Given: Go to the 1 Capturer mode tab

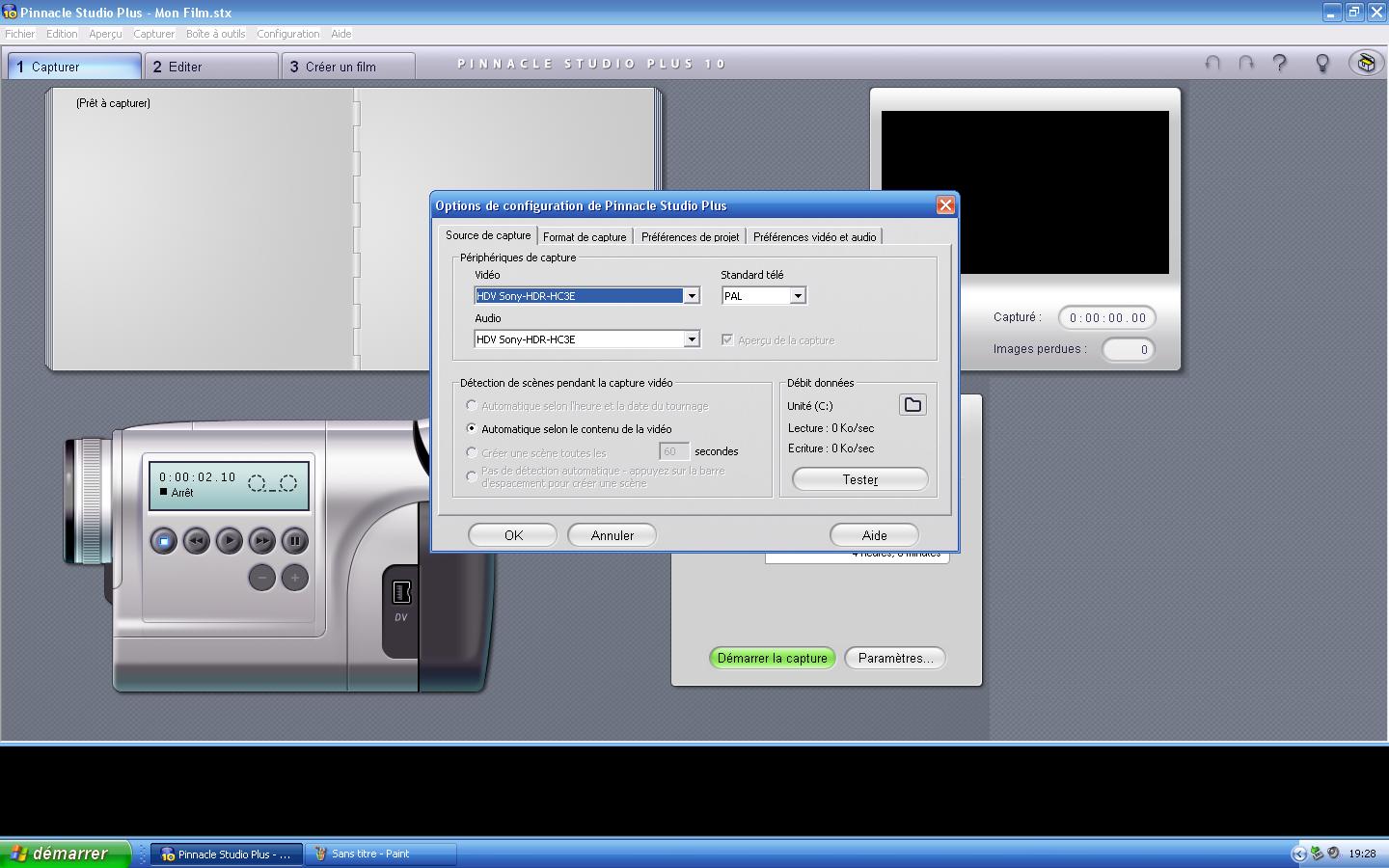Looking at the screenshot, I should coord(74,67).
